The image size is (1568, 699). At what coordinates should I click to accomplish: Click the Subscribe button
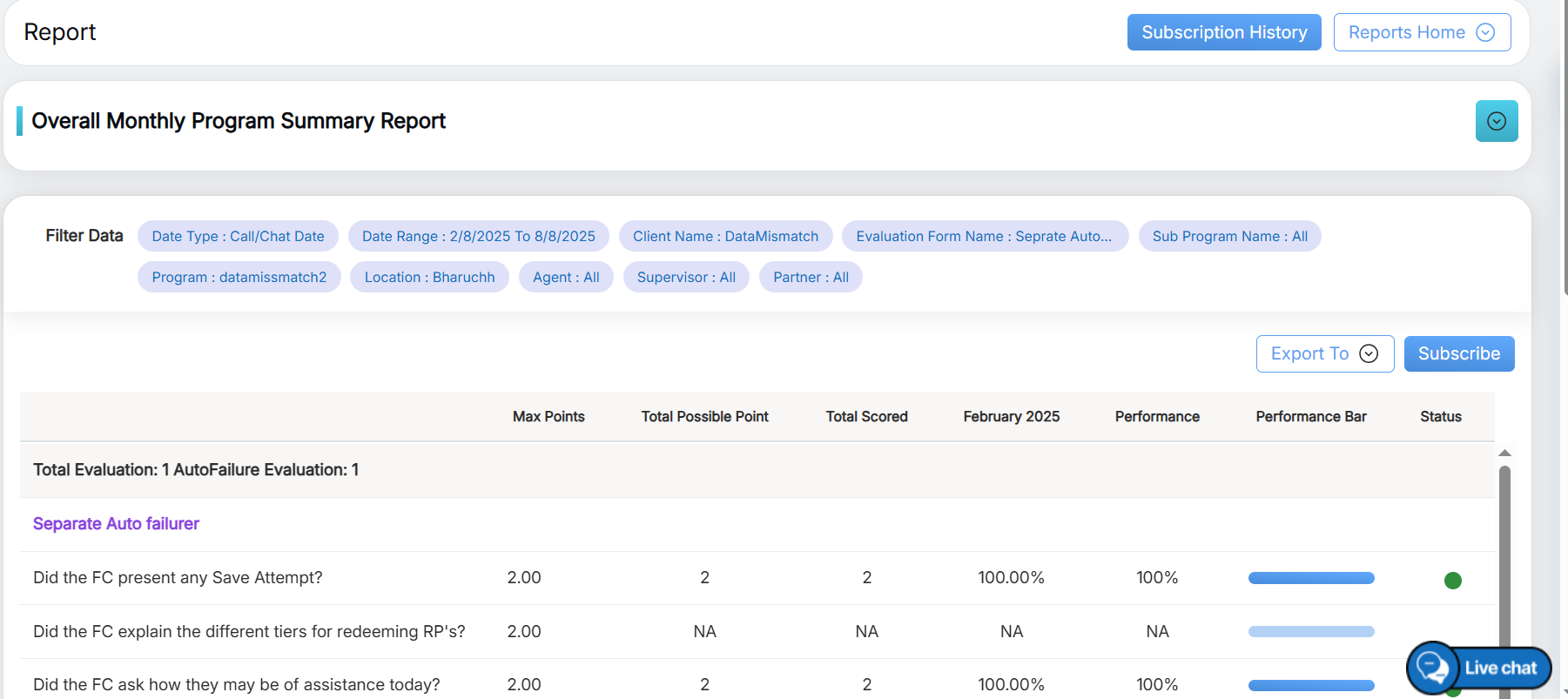click(x=1458, y=353)
